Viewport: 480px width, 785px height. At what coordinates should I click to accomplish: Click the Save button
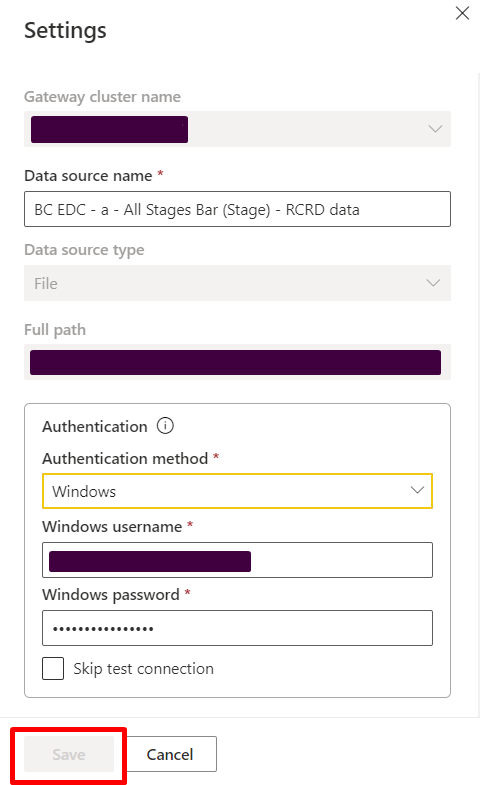click(69, 754)
